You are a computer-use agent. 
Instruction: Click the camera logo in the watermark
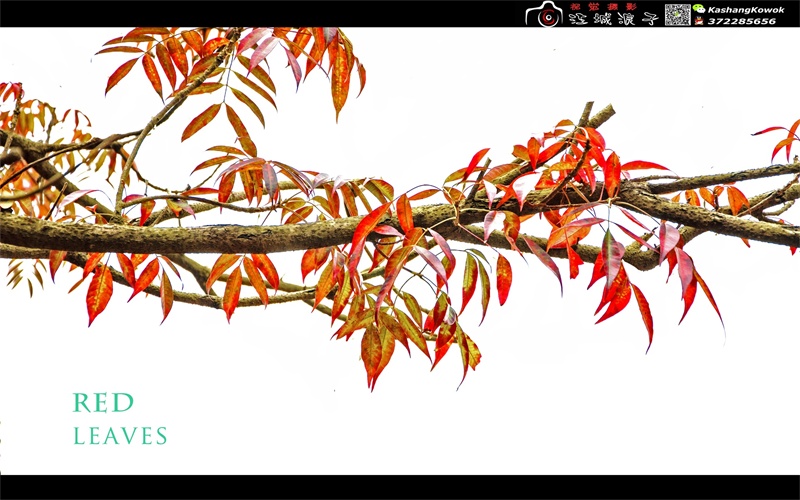(x=544, y=14)
